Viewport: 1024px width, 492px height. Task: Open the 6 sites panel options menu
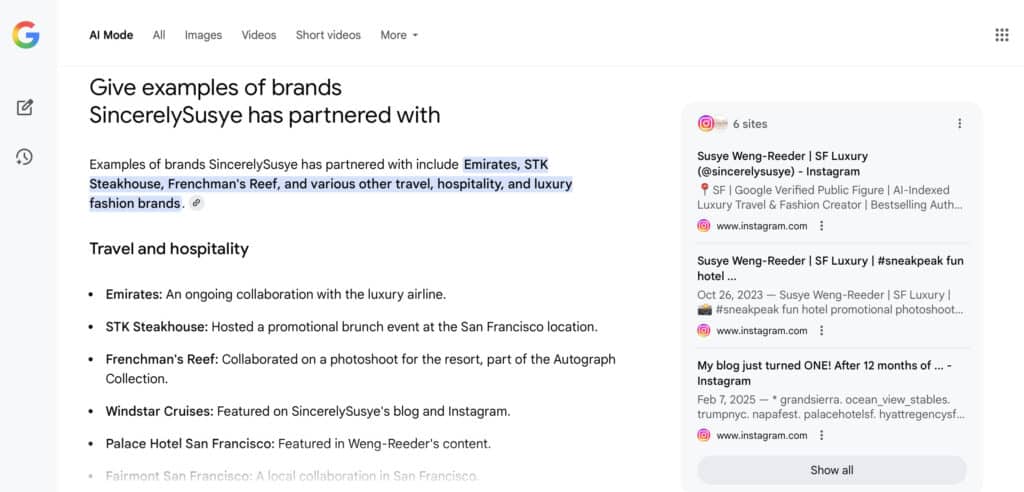pyautogui.click(x=959, y=123)
